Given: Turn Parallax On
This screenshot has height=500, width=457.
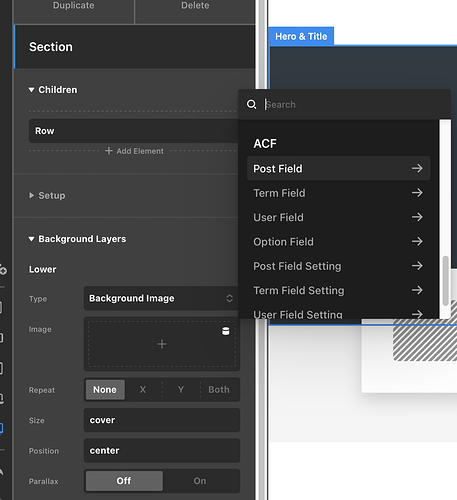Looking at the screenshot, I should 200,481.
